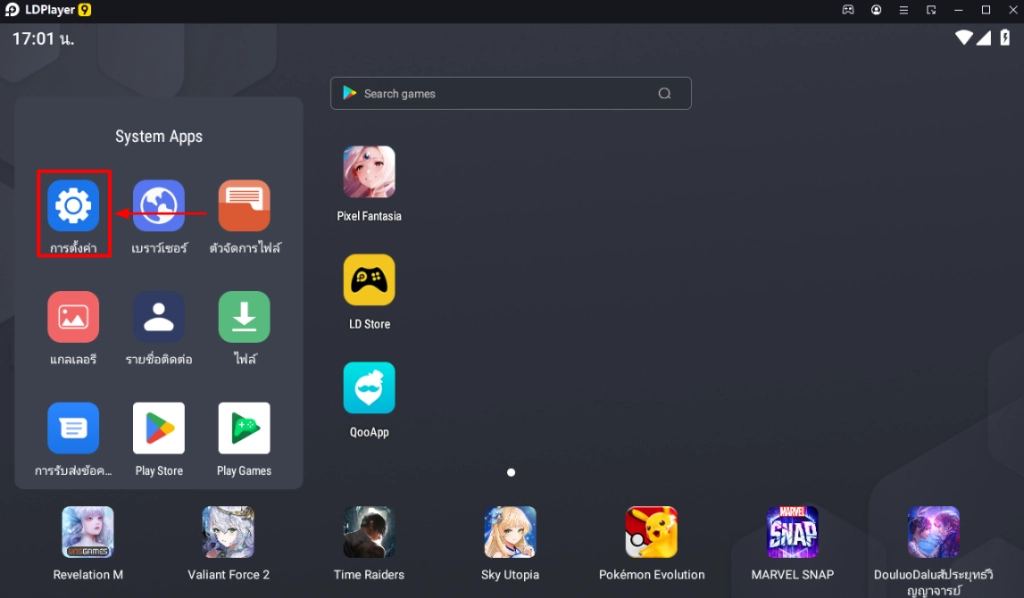Viewport: 1024px width, 598px height.
Task: Open Play Games
Action: point(243,428)
